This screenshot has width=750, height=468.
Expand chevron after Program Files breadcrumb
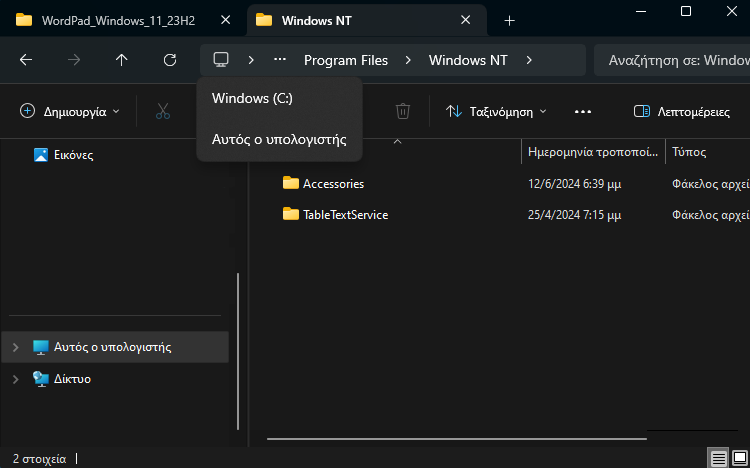click(x=408, y=60)
